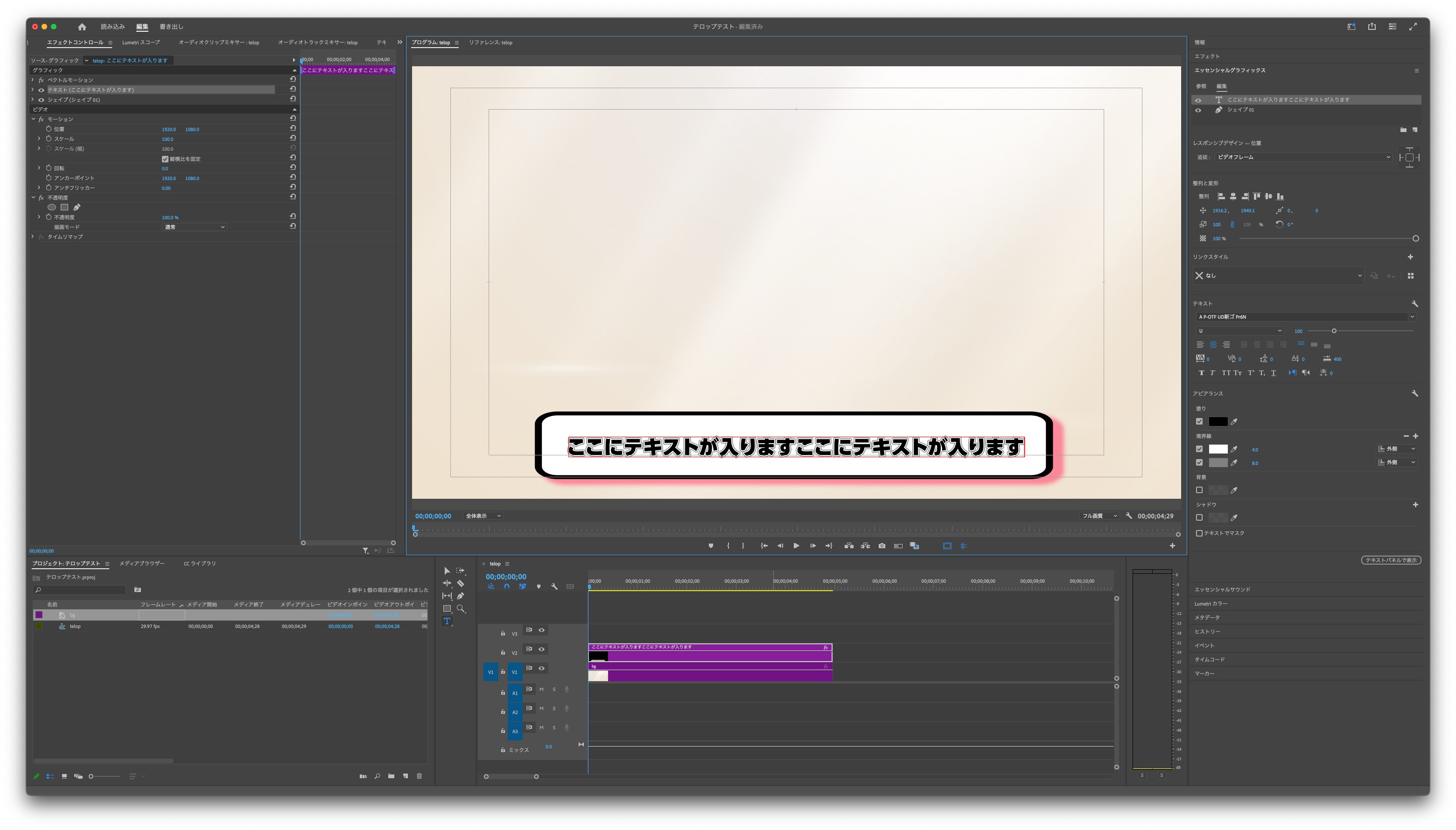Switch to 書き出し workspace tab
The image size is (1456, 830).
pos(171,27)
